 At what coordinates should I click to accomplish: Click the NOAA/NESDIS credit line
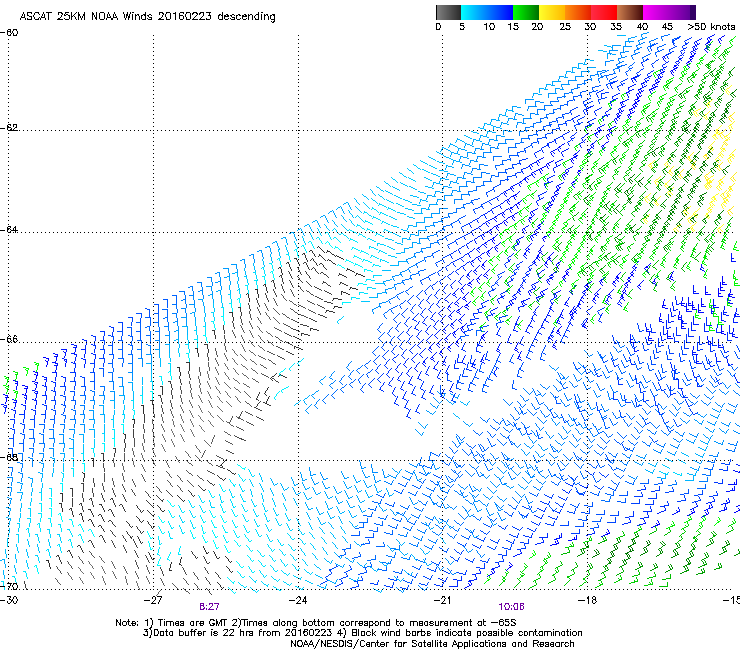point(432,644)
